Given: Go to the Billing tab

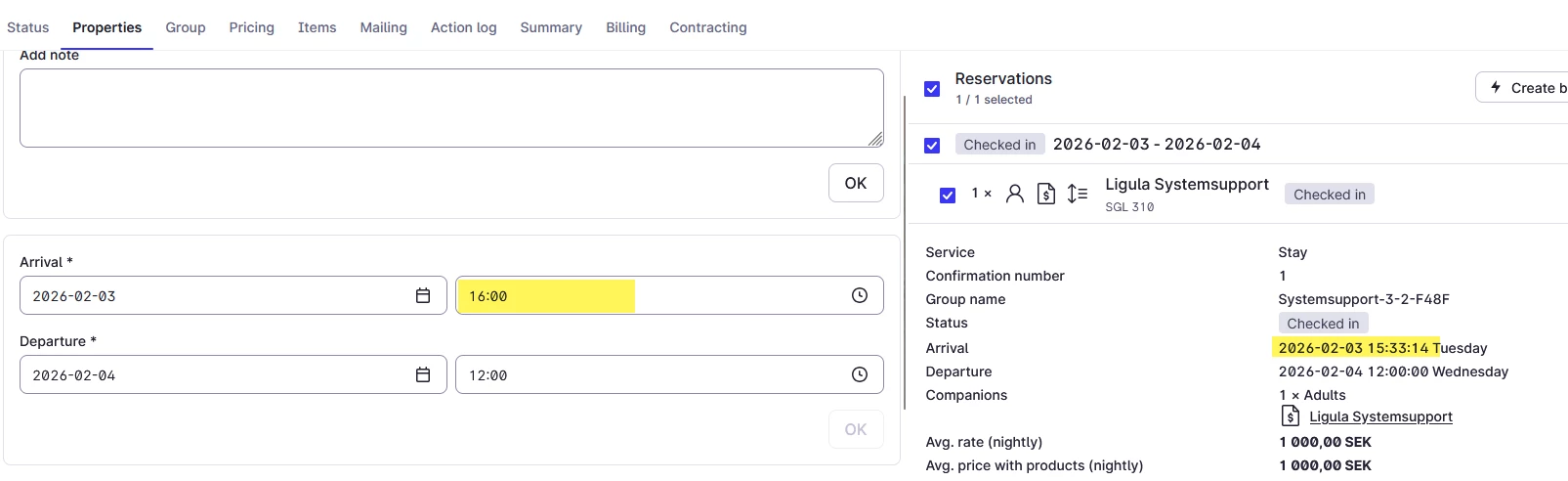Looking at the screenshot, I should [625, 27].
